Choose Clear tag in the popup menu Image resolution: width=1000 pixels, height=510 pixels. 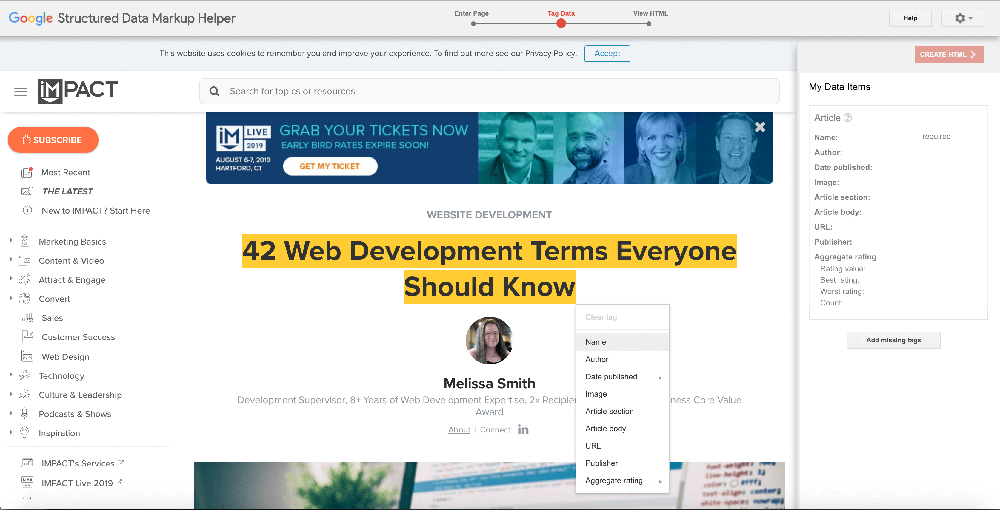[x=622, y=317]
